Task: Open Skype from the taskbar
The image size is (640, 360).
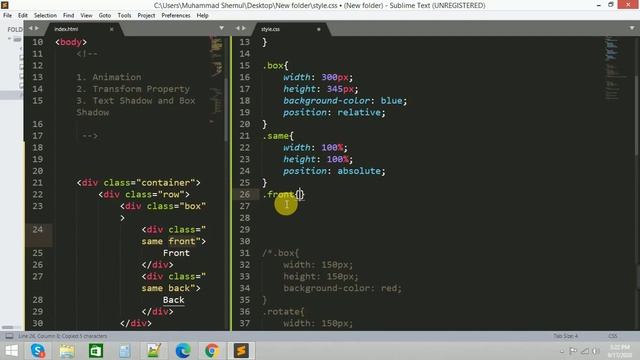Action: [38, 351]
